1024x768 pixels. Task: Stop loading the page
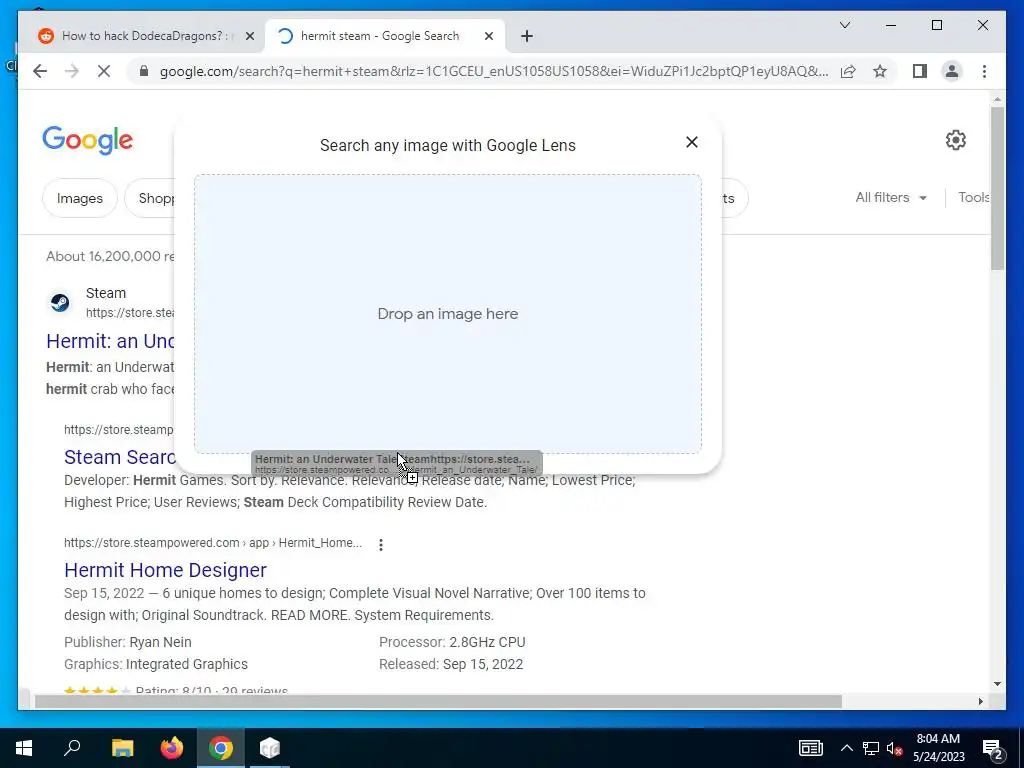click(104, 71)
